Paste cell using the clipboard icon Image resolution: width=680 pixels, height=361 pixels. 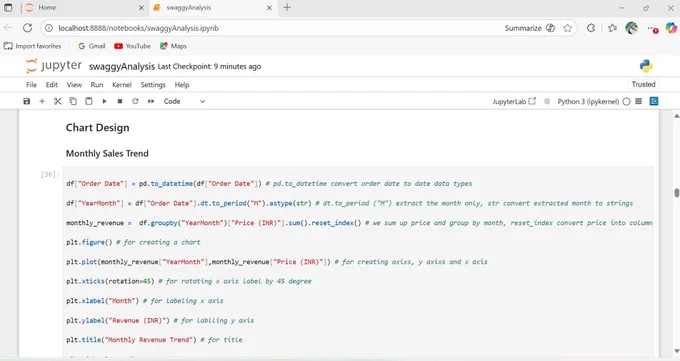click(88, 101)
